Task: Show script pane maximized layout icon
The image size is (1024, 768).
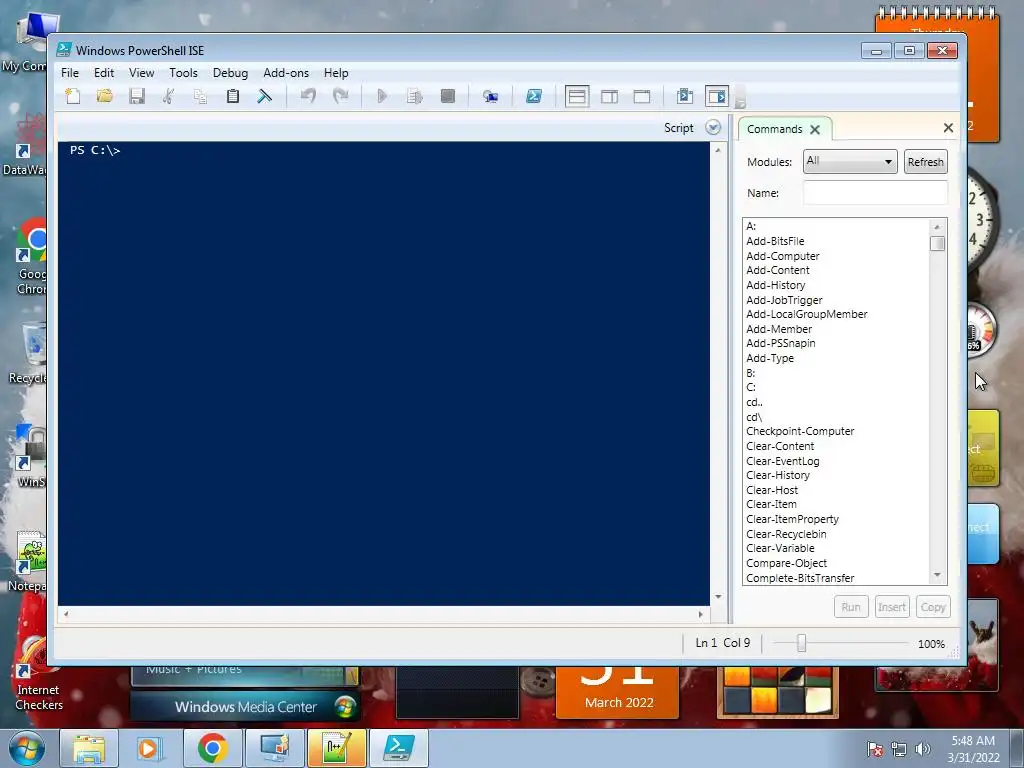Action: click(x=642, y=97)
